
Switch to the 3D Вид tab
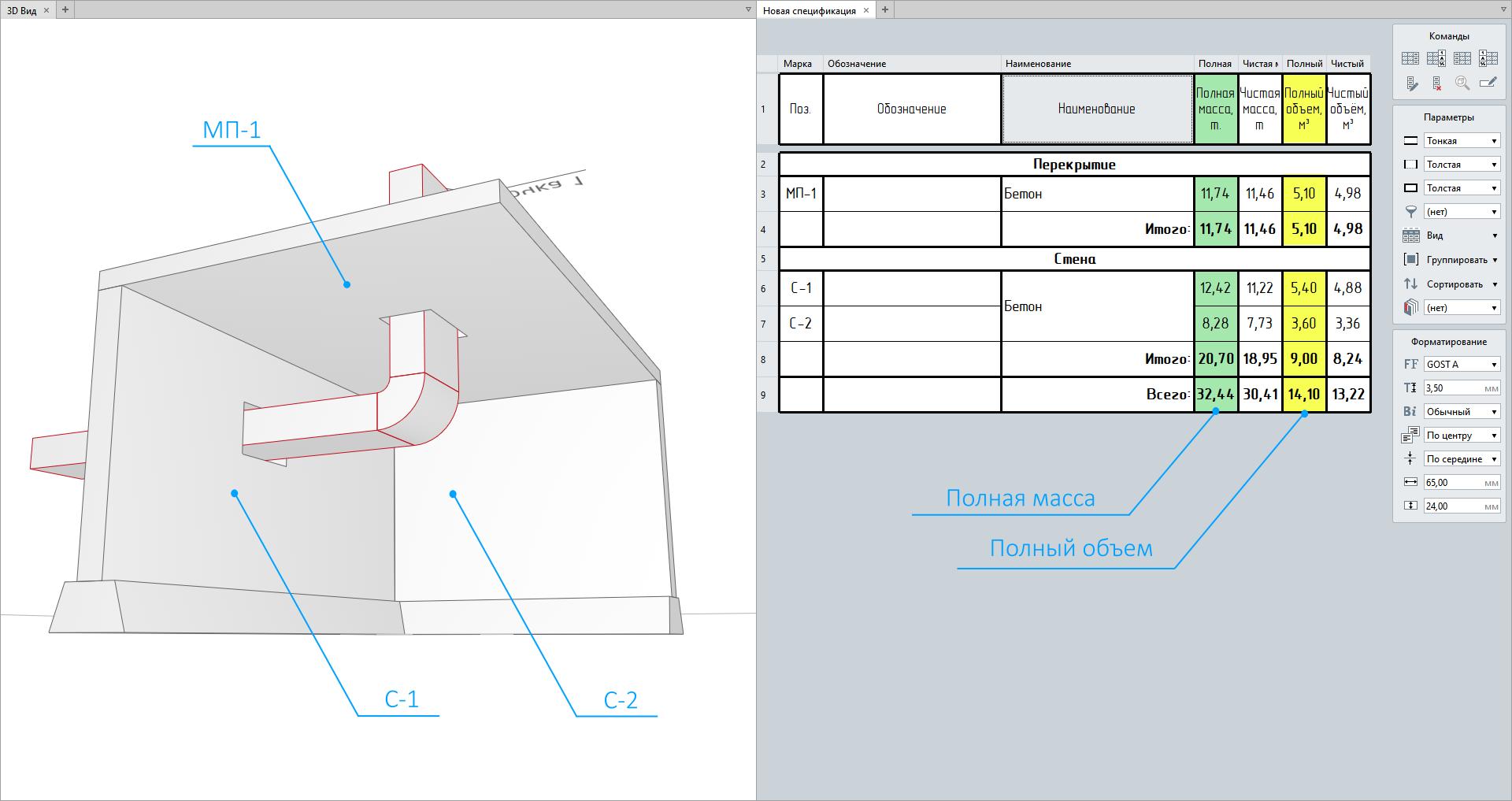pos(22,10)
